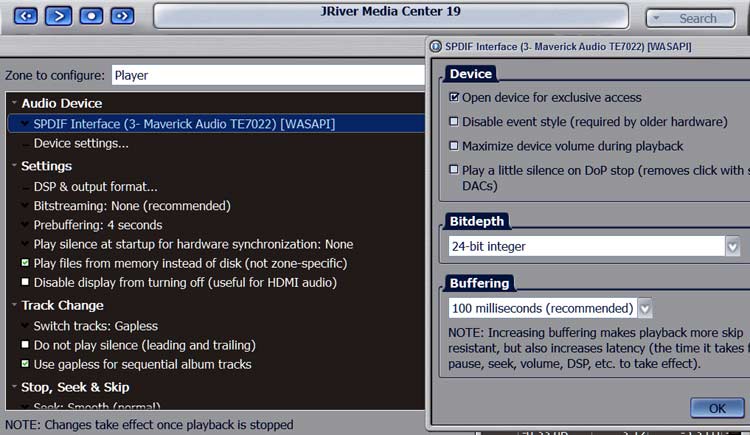This screenshot has width=750, height=435.
Task: Open the Bitdepth dropdown
Action: click(x=733, y=246)
